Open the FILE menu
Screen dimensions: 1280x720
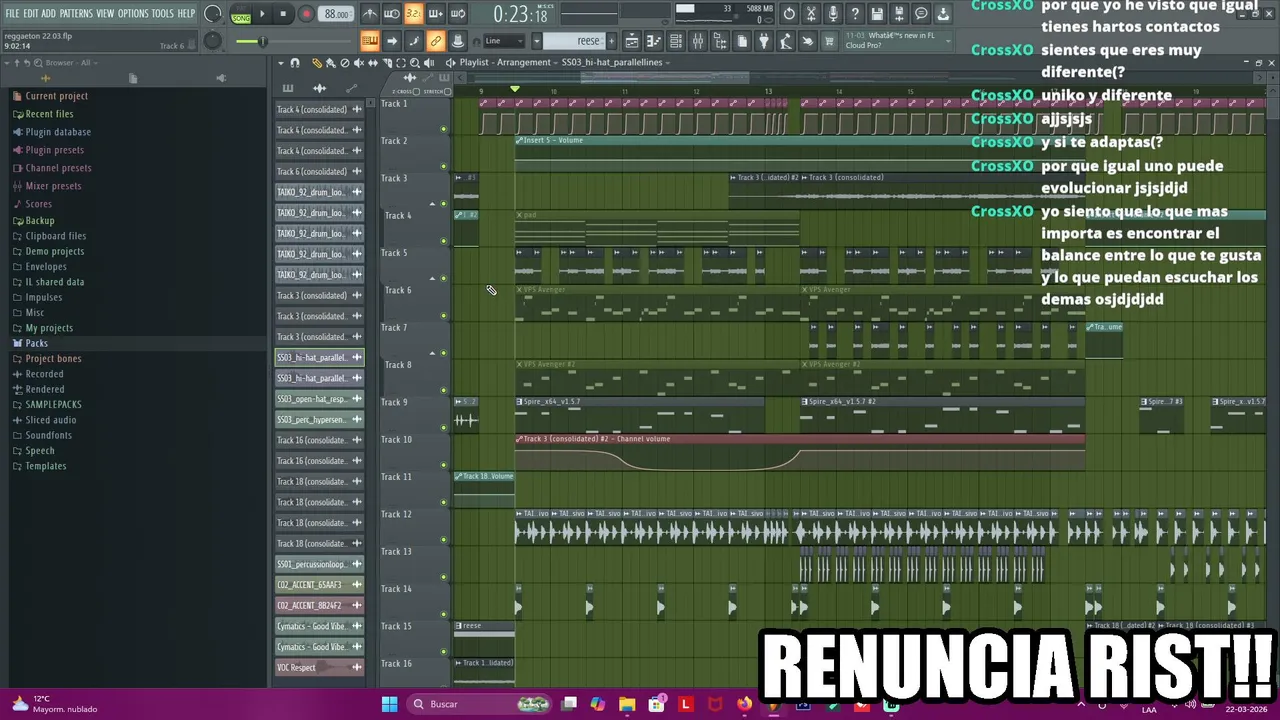13,13
